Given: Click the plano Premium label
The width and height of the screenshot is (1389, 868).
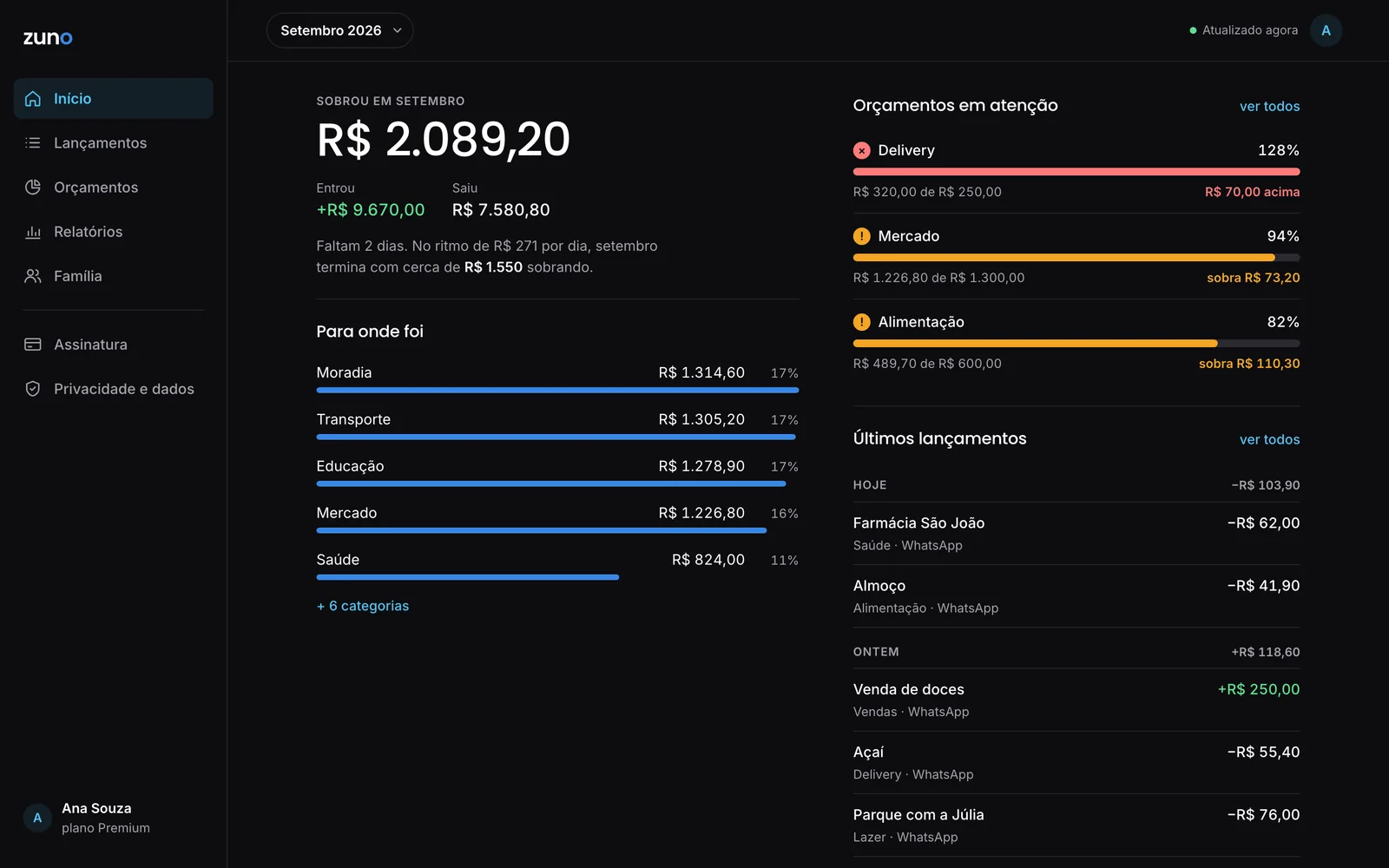Looking at the screenshot, I should click(x=106, y=828).
